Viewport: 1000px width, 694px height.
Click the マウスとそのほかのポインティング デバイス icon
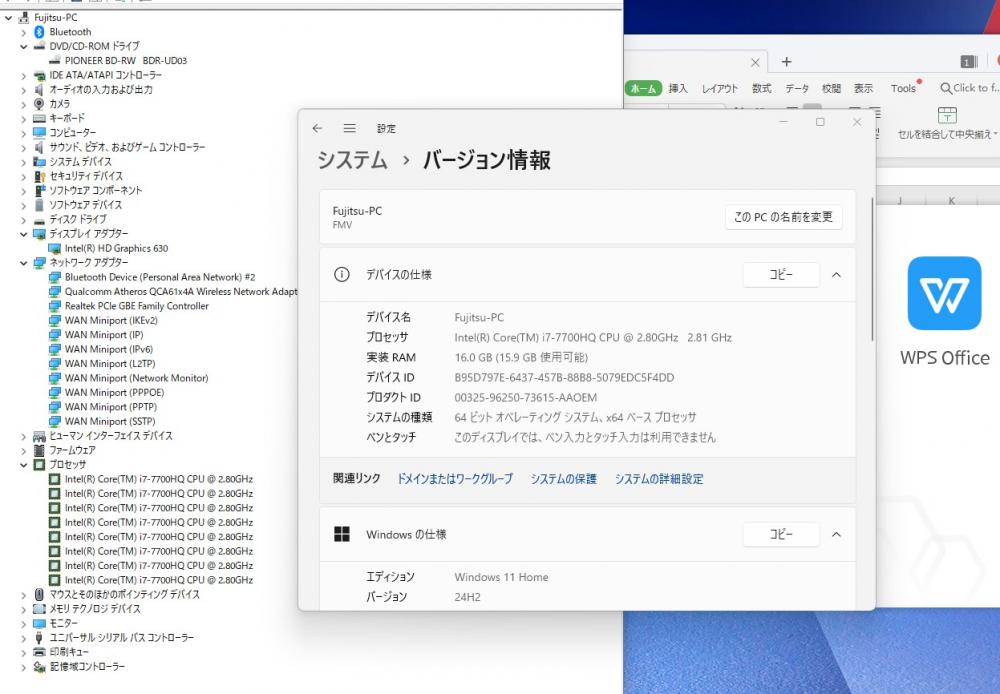[39, 594]
